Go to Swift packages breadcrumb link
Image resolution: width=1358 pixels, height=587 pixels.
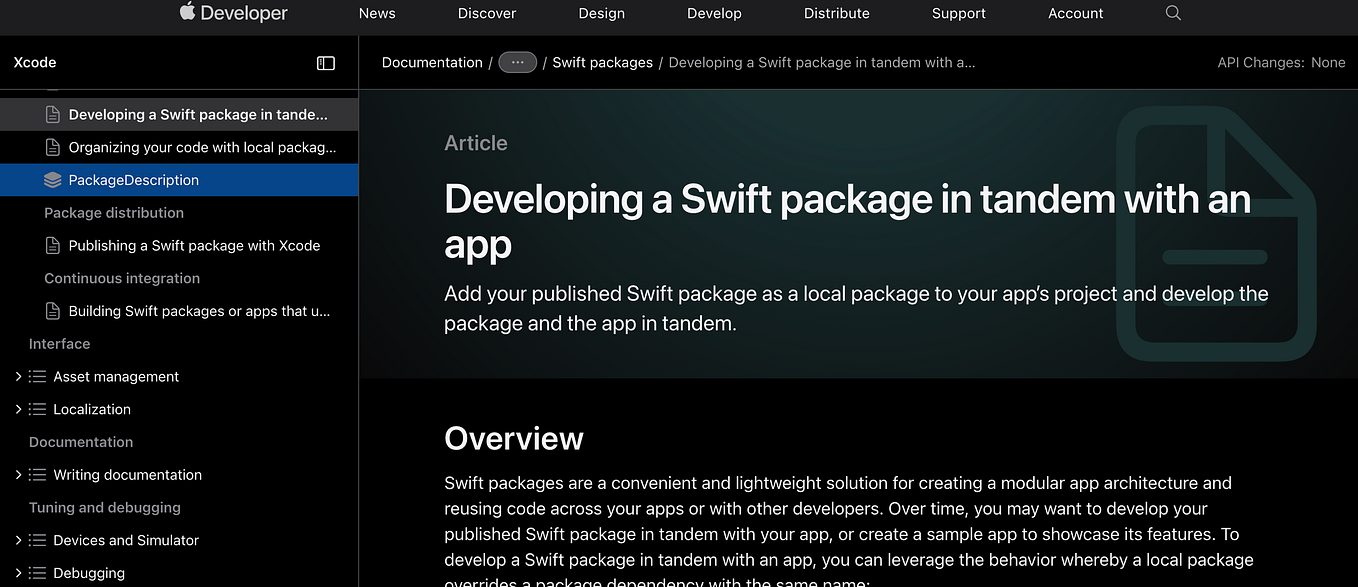[602, 62]
